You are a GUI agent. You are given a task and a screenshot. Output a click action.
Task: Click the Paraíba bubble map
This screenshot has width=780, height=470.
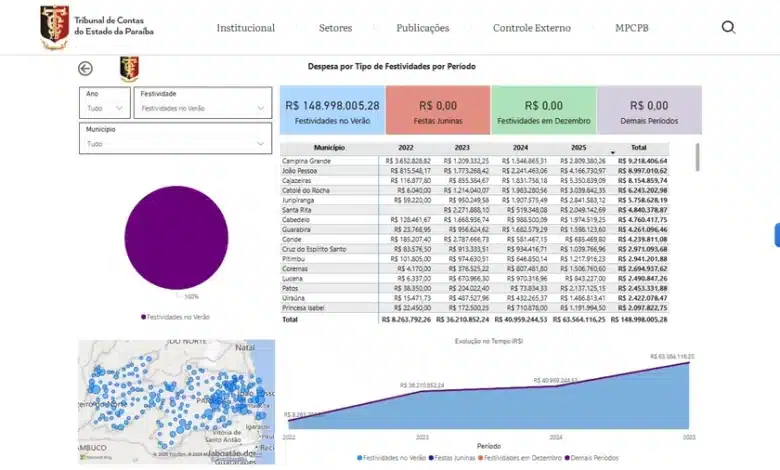coord(177,400)
